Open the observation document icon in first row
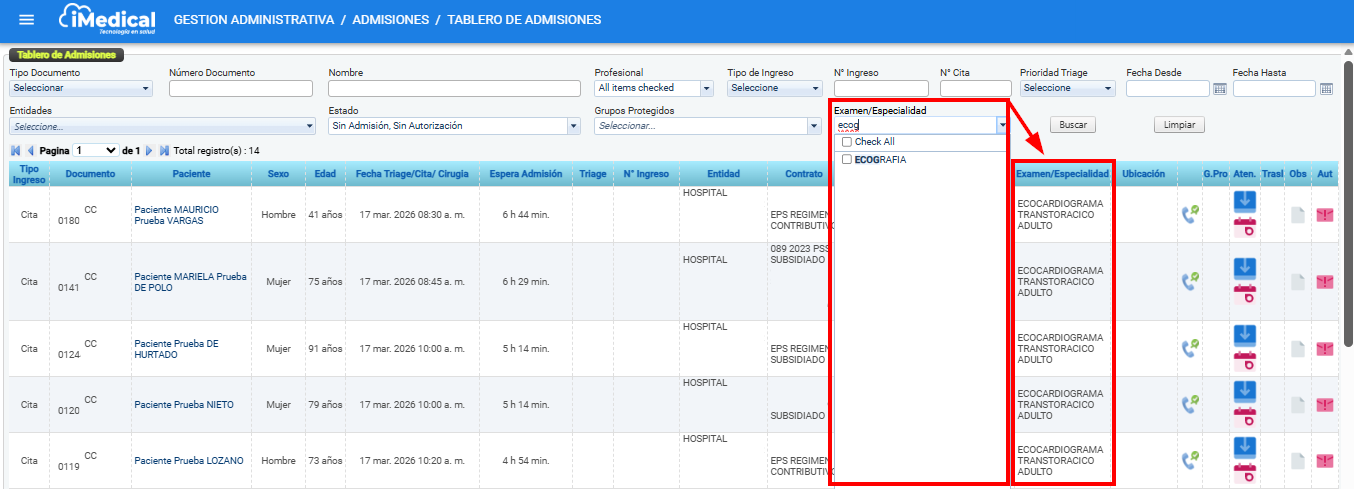1354x489 pixels. (1297, 214)
